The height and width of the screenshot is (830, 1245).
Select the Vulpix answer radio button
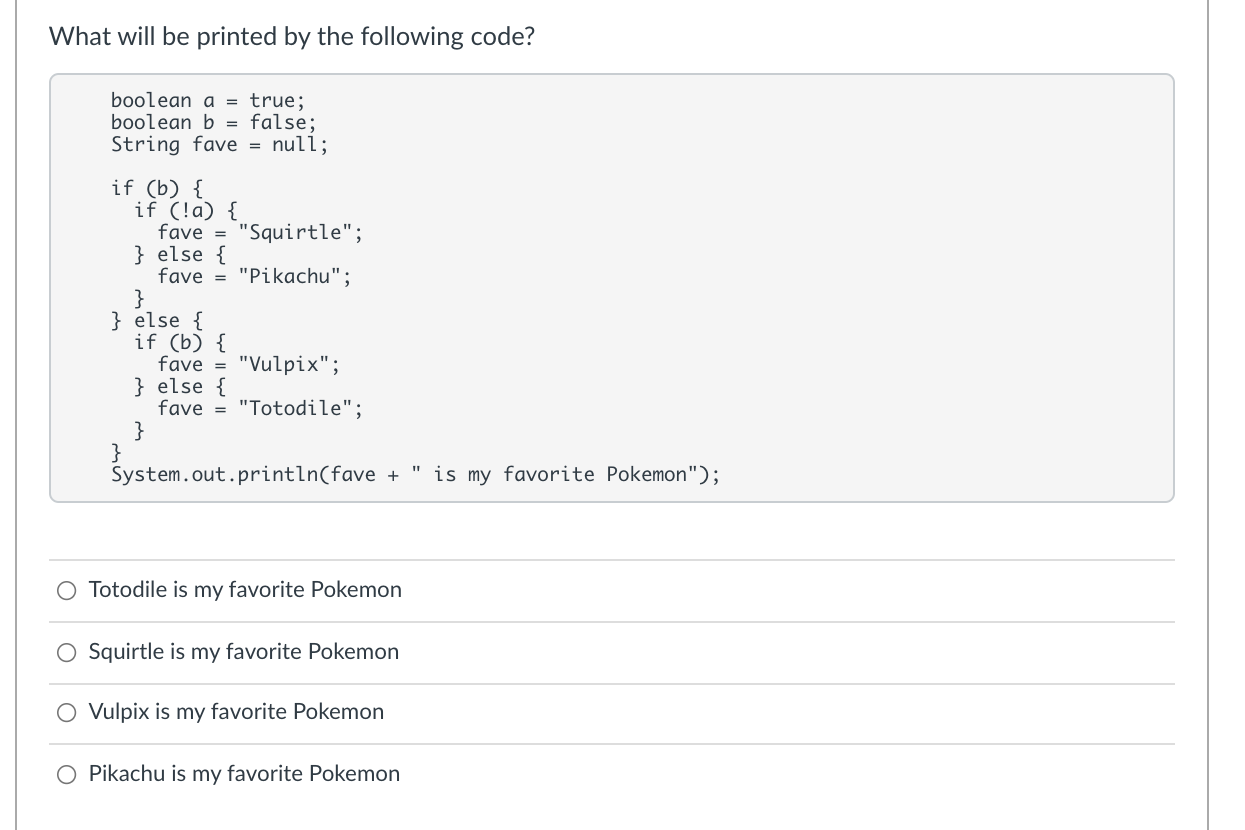click(66, 712)
